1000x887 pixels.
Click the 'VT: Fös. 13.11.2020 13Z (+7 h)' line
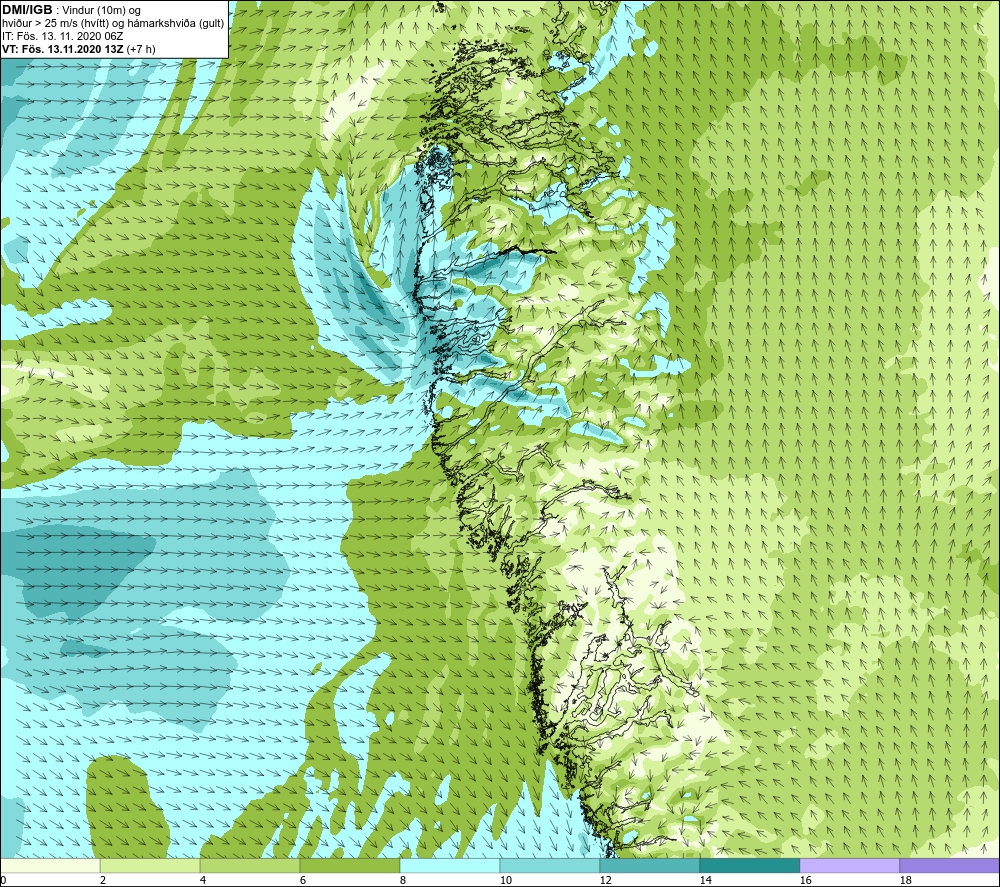coord(79,49)
